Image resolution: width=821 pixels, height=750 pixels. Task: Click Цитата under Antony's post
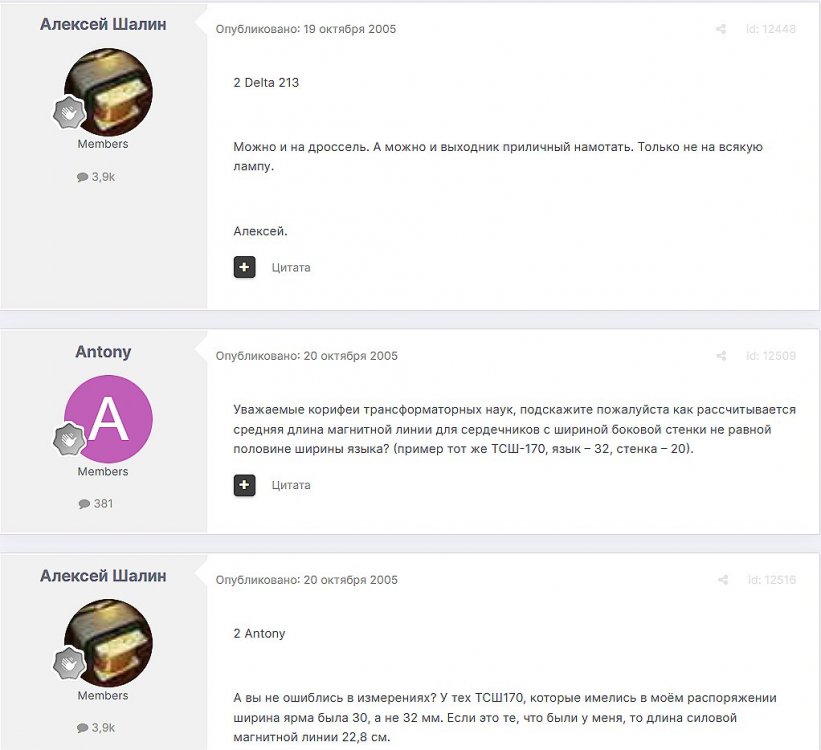[291, 485]
